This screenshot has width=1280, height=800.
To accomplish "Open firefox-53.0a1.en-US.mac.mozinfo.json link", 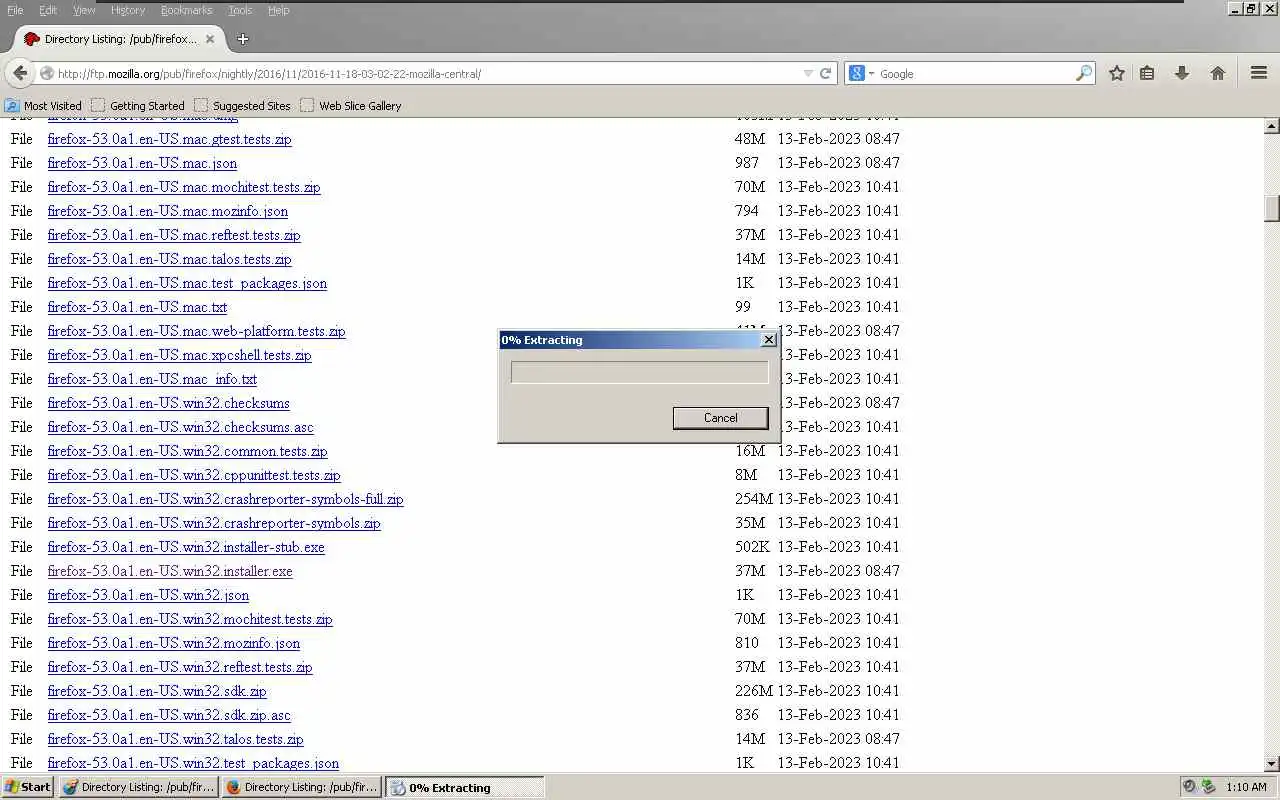I will [x=168, y=211].
